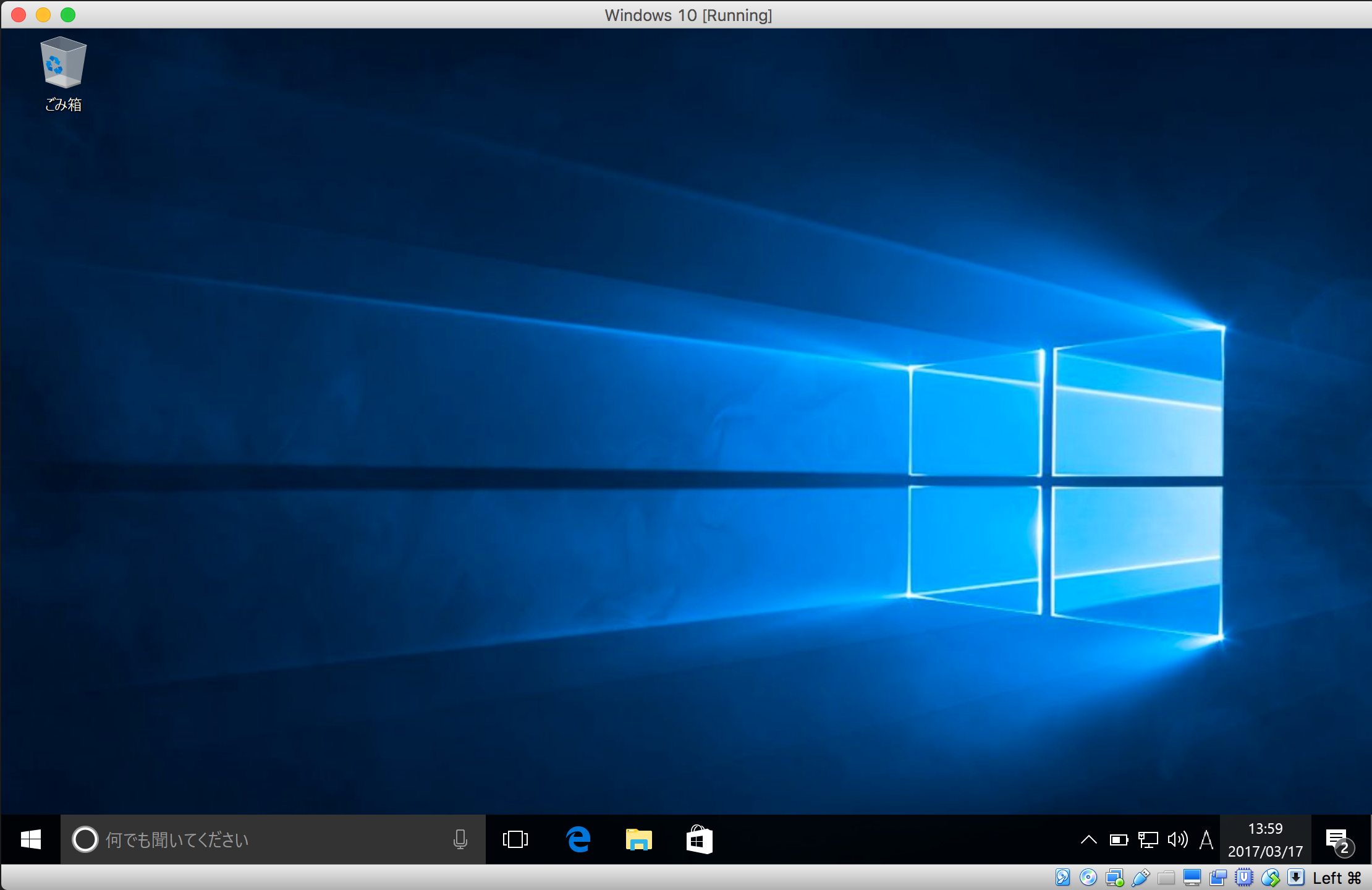
Task: Click the 何でも聞いてください search box
Action: [x=247, y=839]
